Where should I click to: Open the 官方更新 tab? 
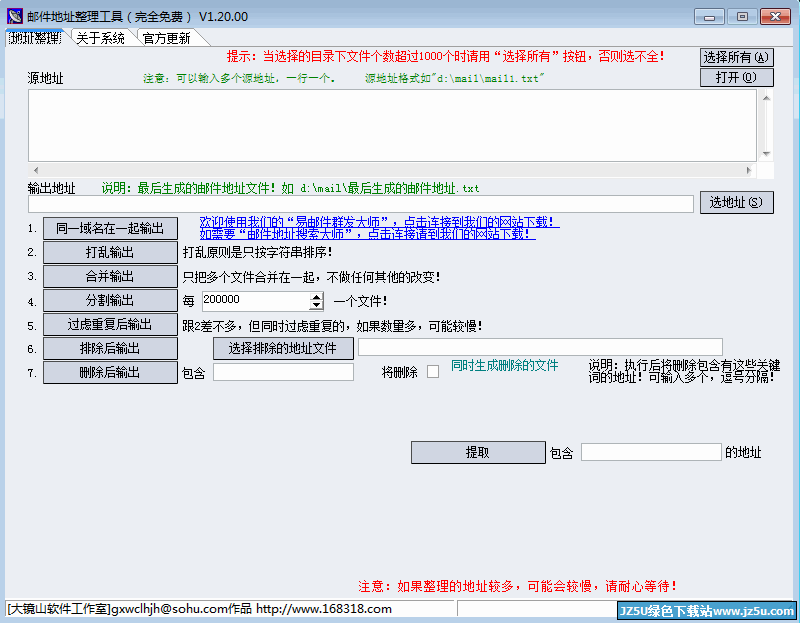pos(167,38)
